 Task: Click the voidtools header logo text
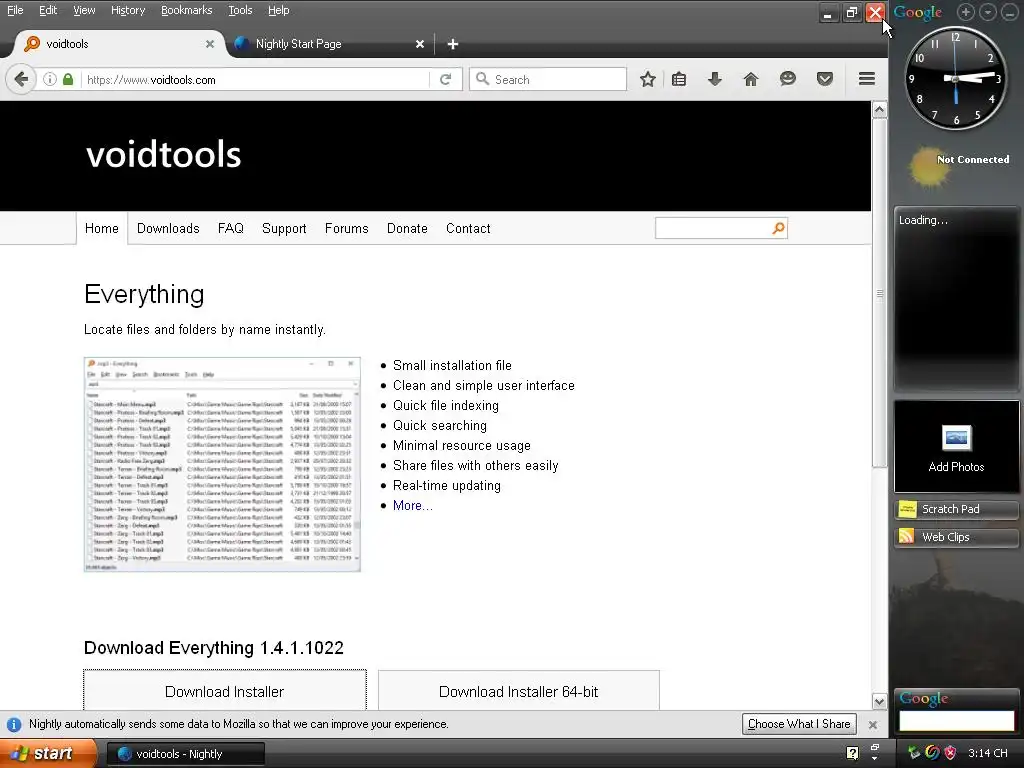point(163,155)
